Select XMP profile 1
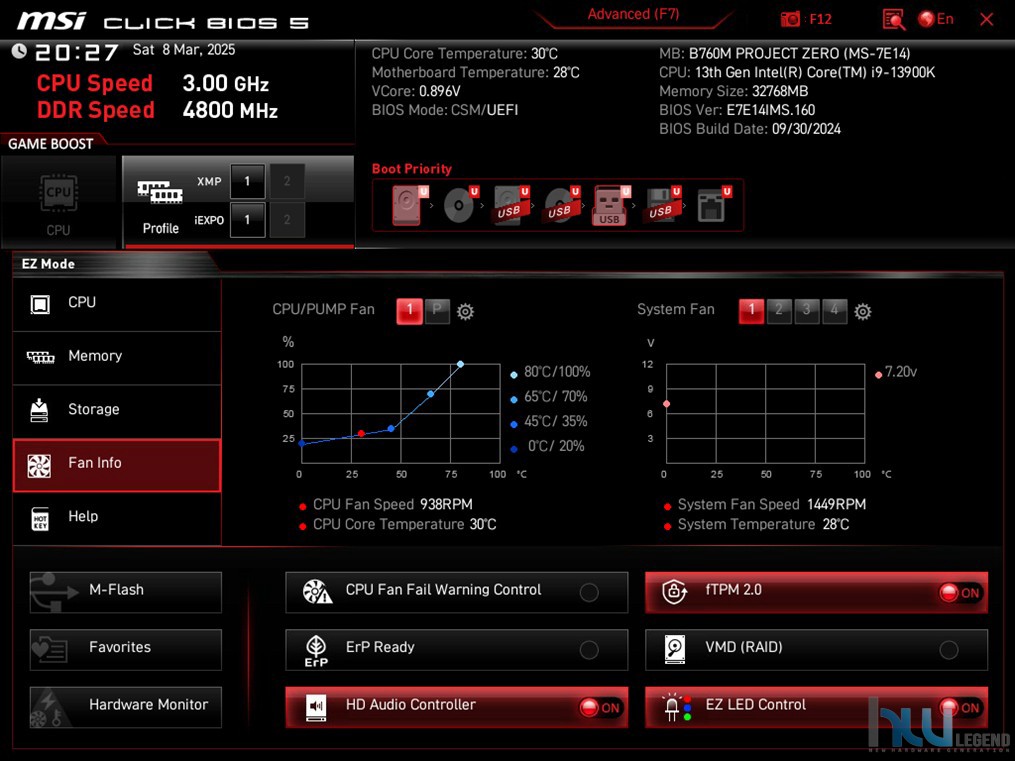The width and height of the screenshot is (1015, 761). click(x=247, y=181)
